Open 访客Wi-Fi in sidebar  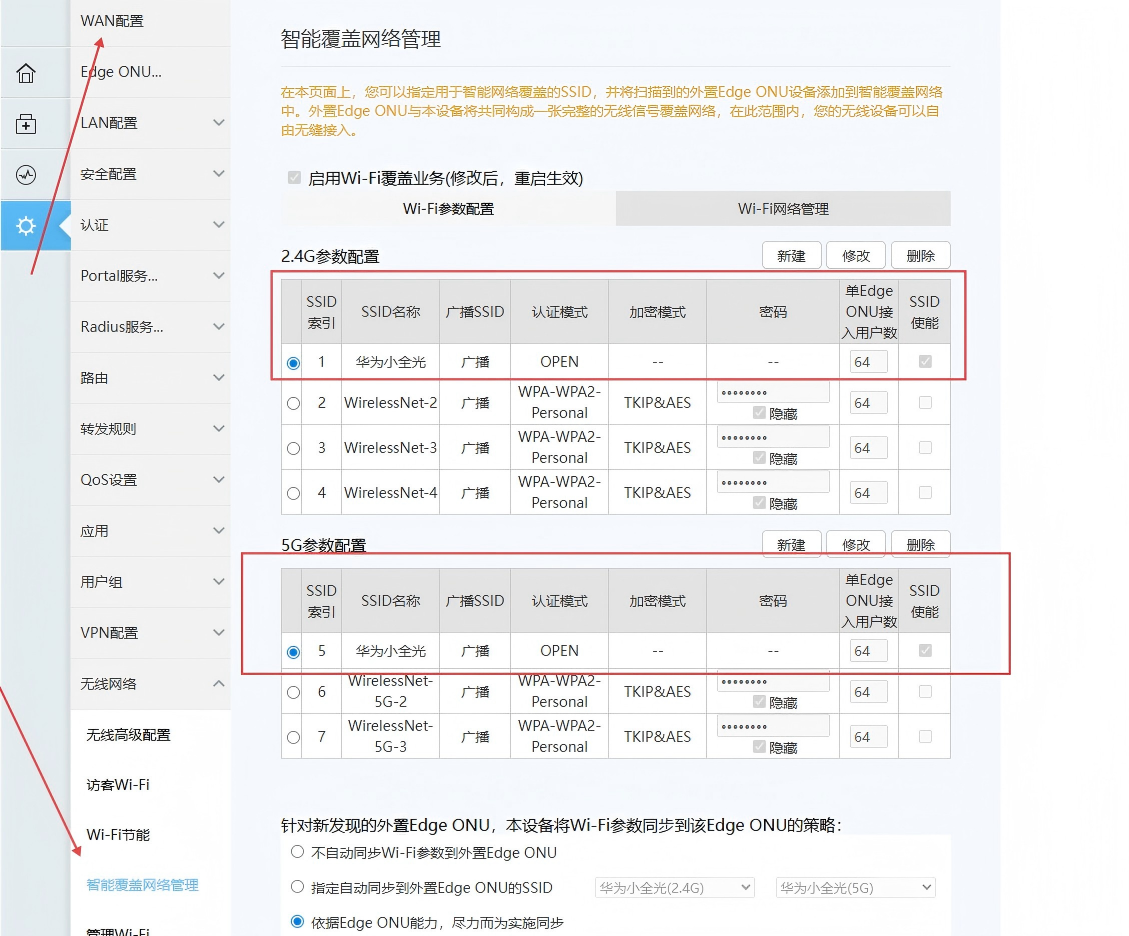[x=118, y=785]
